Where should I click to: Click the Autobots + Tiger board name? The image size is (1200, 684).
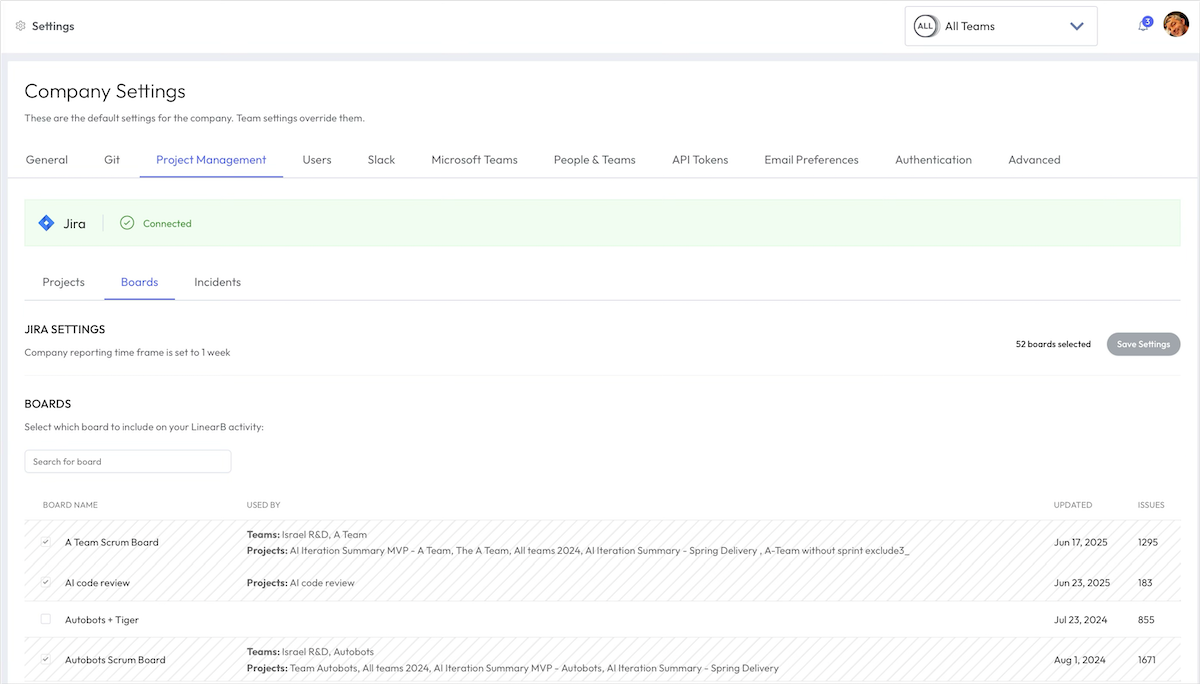point(102,620)
